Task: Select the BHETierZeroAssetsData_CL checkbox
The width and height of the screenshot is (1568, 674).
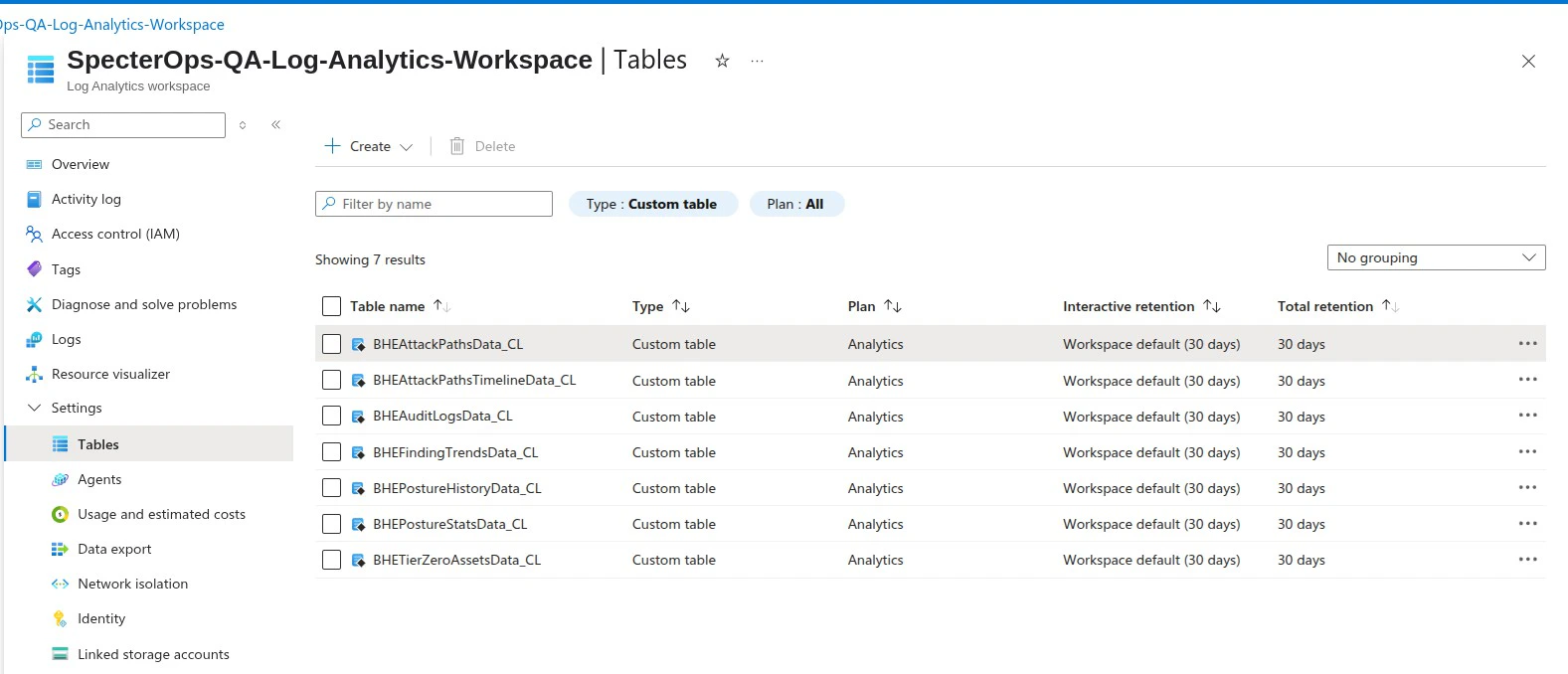Action: point(332,560)
